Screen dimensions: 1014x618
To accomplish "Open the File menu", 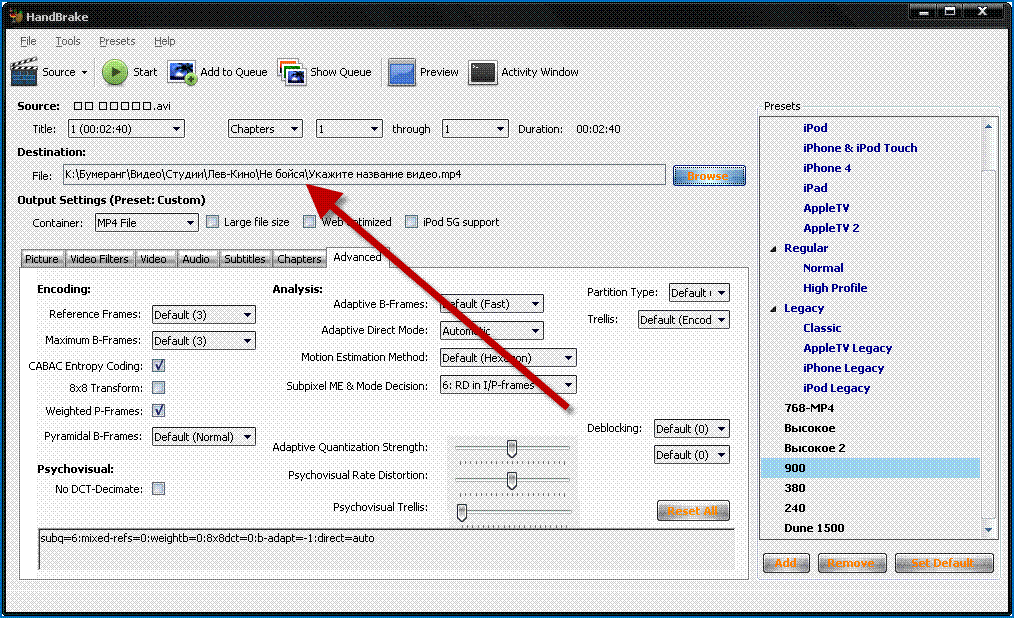I will 28,41.
